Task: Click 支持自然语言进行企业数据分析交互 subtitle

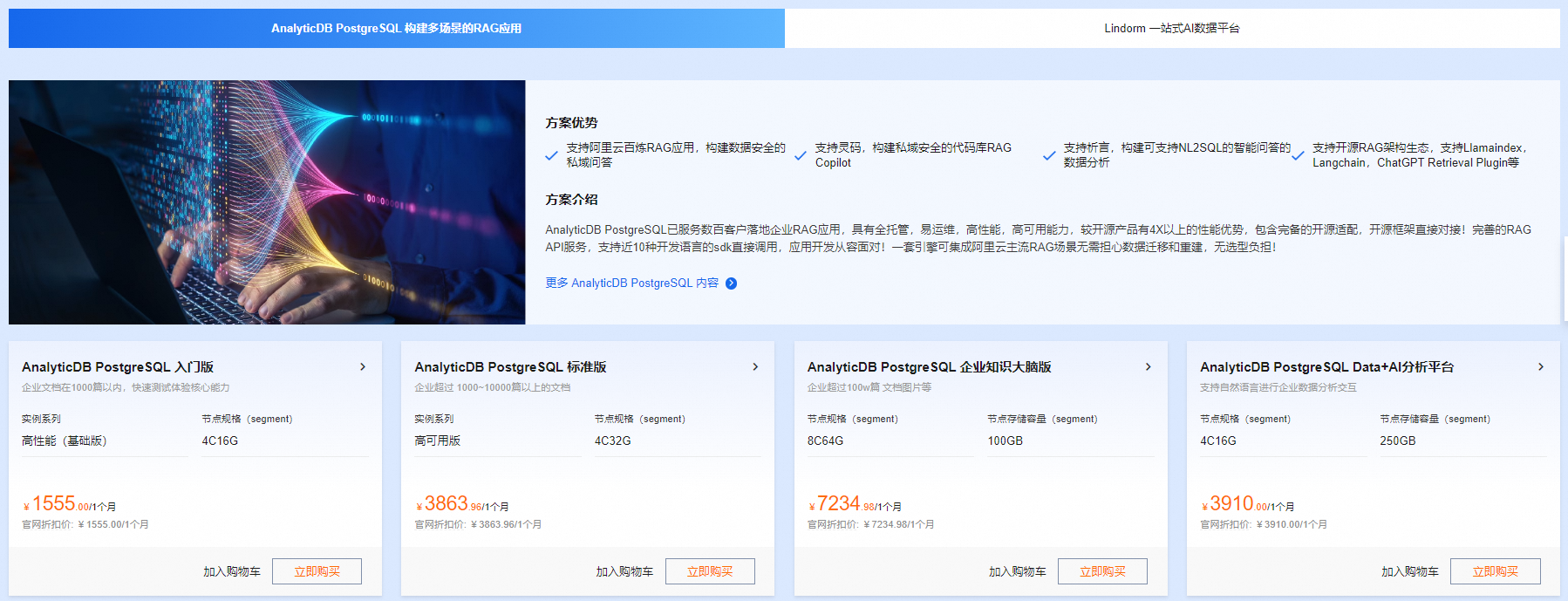Action: point(1278,387)
